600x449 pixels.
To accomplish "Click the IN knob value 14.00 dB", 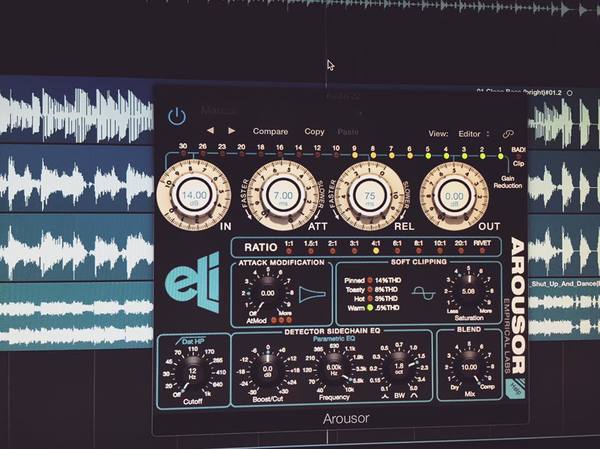I will click(194, 197).
